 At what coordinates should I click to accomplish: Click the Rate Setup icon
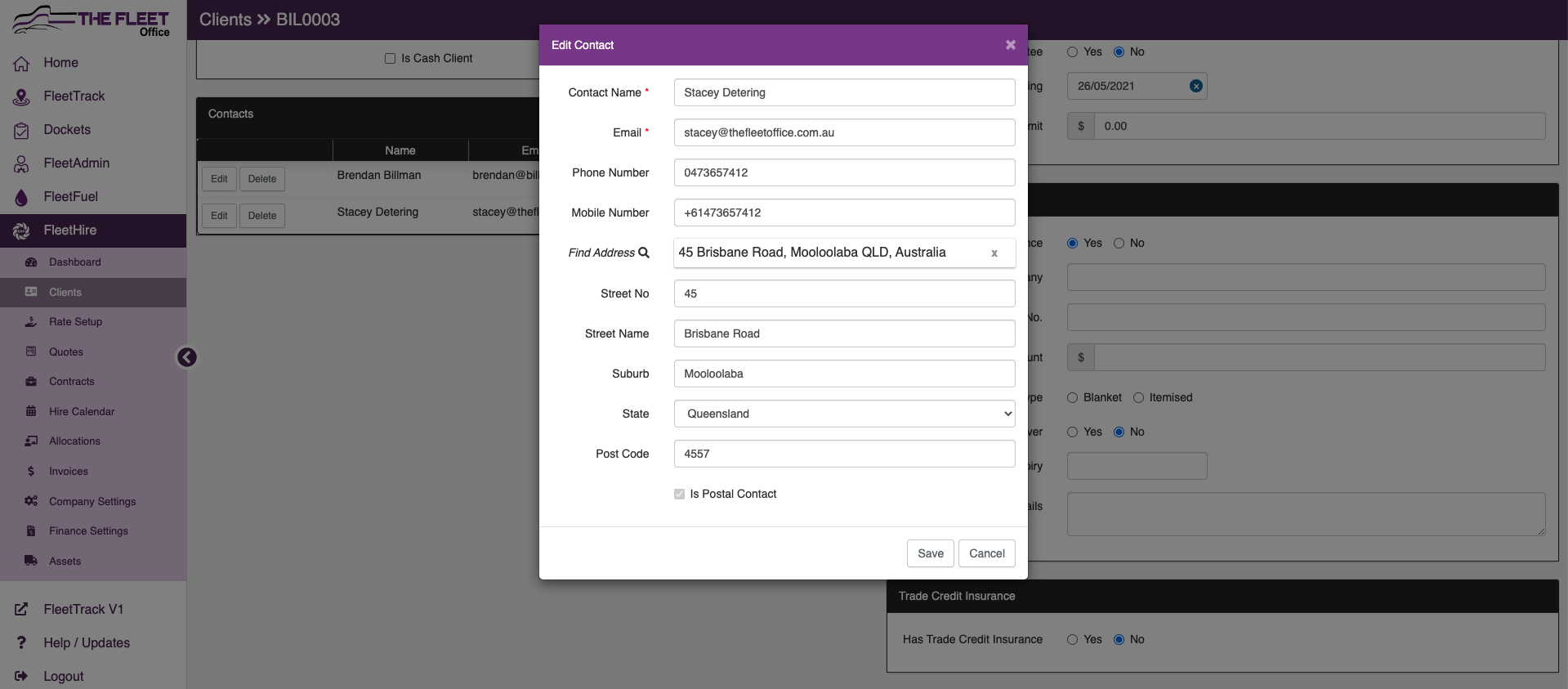(x=31, y=322)
